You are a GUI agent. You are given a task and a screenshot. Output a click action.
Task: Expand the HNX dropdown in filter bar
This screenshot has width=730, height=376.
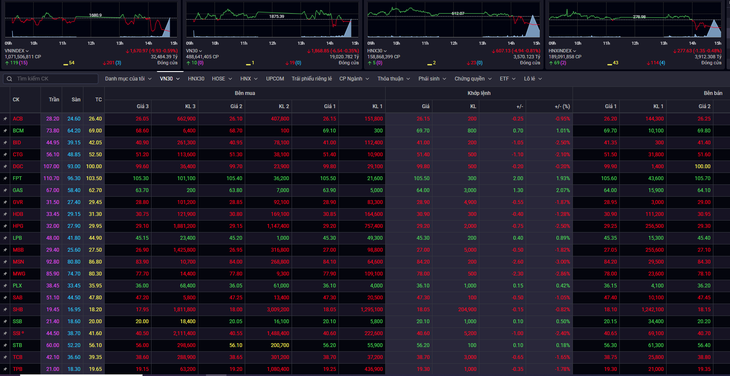(x=248, y=79)
